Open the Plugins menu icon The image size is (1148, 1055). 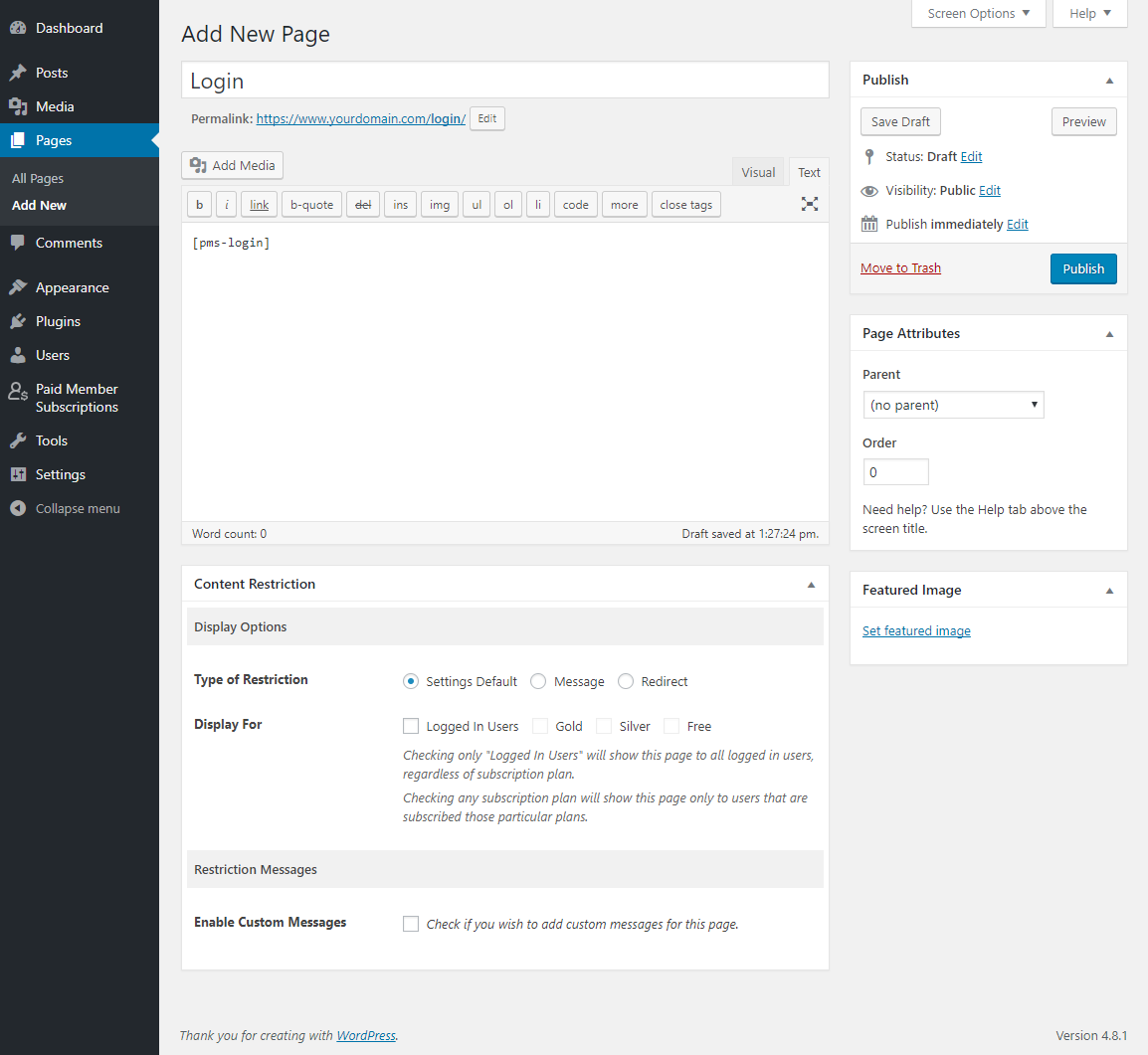pyautogui.click(x=18, y=321)
